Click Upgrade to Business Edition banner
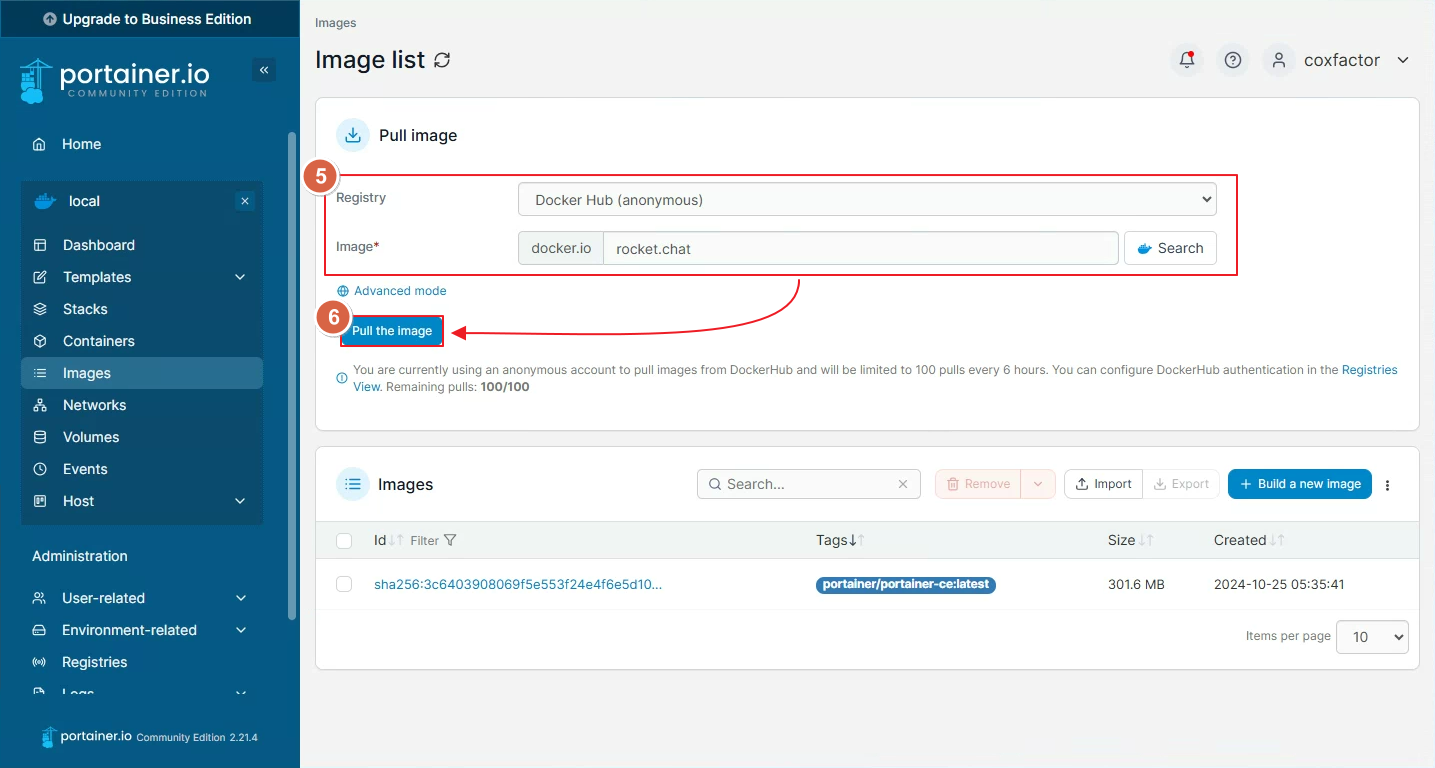The height and width of the screenshot is (768, 1435). pyautogui.click(x=150, y=19)
